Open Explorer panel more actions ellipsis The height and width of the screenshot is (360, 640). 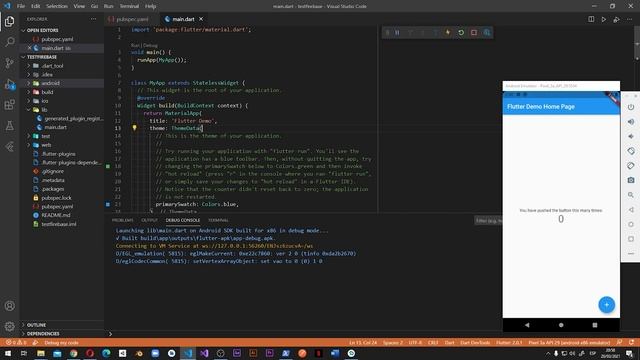[93, 19]
